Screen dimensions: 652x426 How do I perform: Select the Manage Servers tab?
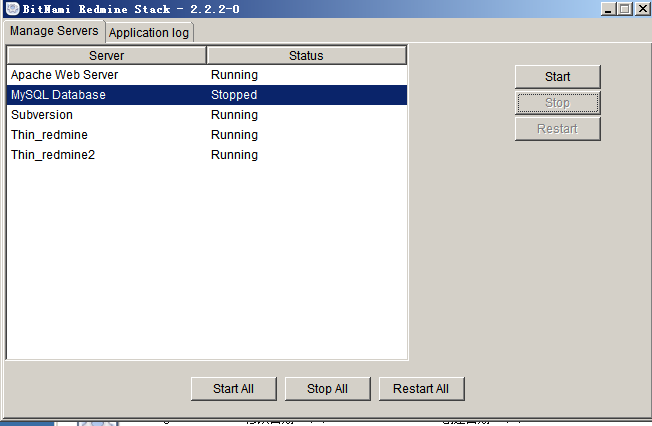coord(54,31)
